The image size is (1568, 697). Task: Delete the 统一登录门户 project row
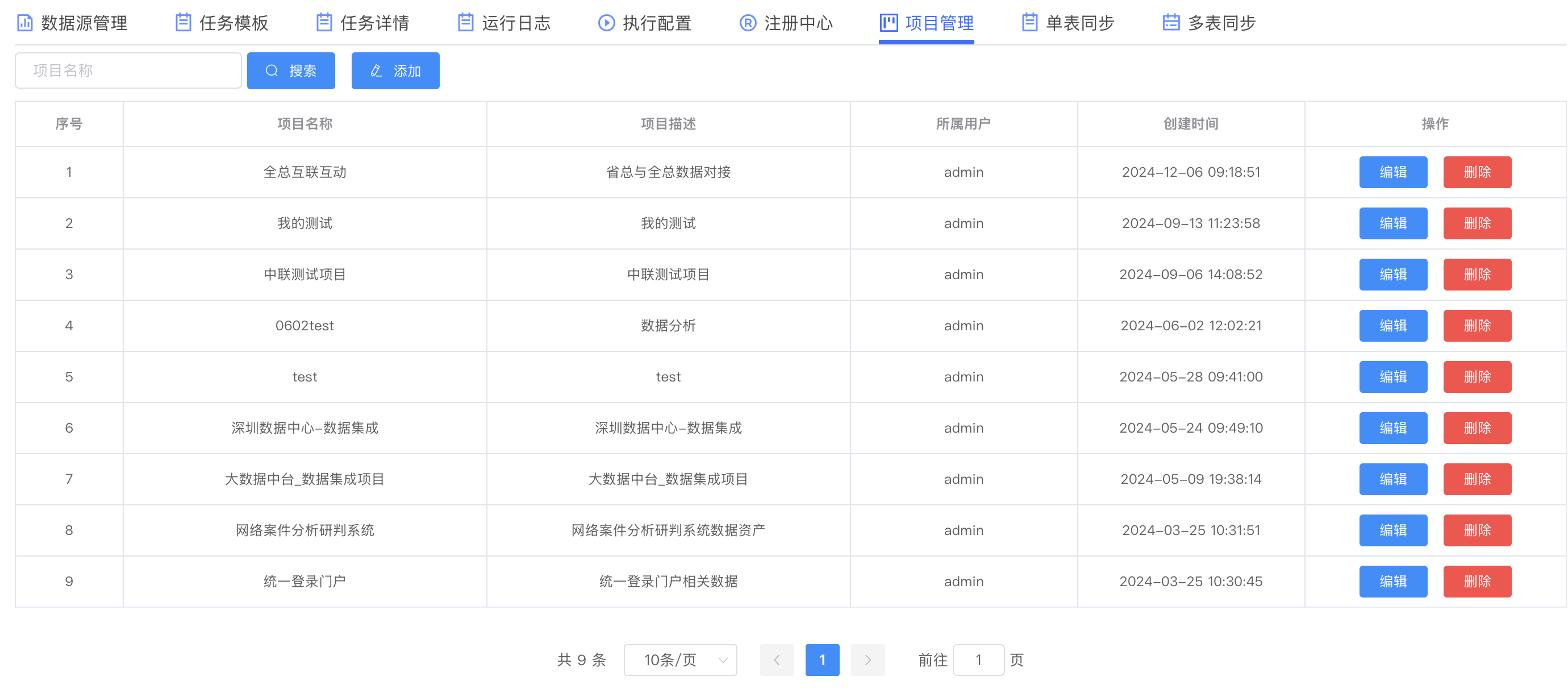tap(1477, 582)
